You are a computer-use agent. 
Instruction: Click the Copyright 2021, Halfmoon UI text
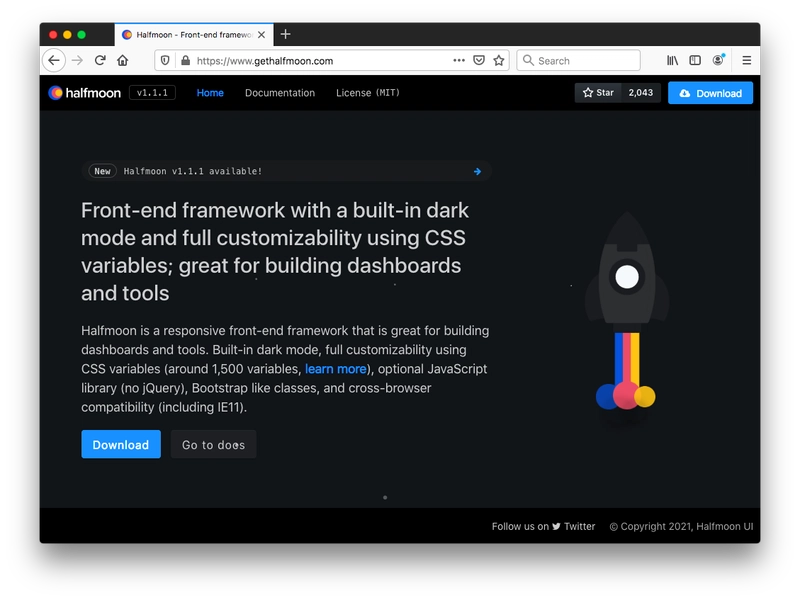[682, 527]
